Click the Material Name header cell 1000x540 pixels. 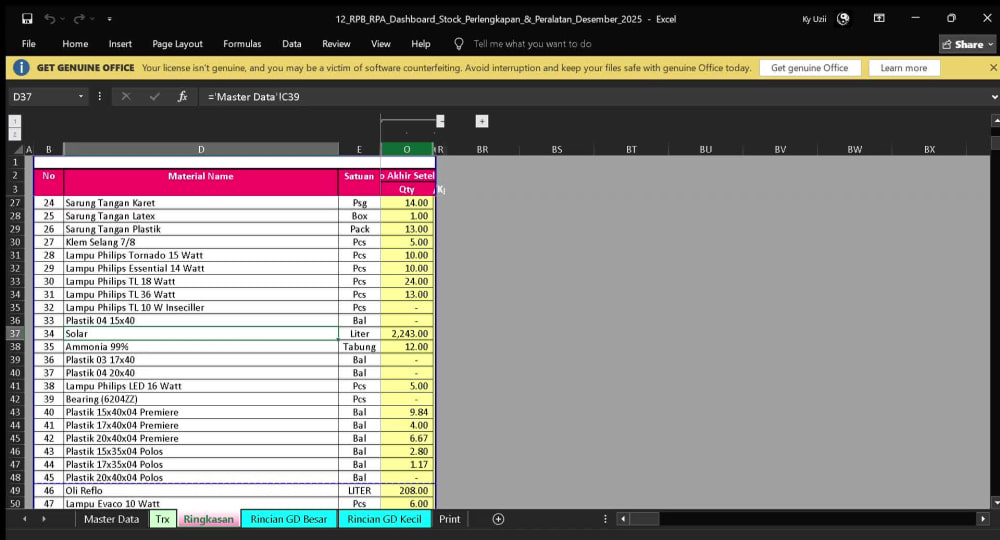coord(201,182)
